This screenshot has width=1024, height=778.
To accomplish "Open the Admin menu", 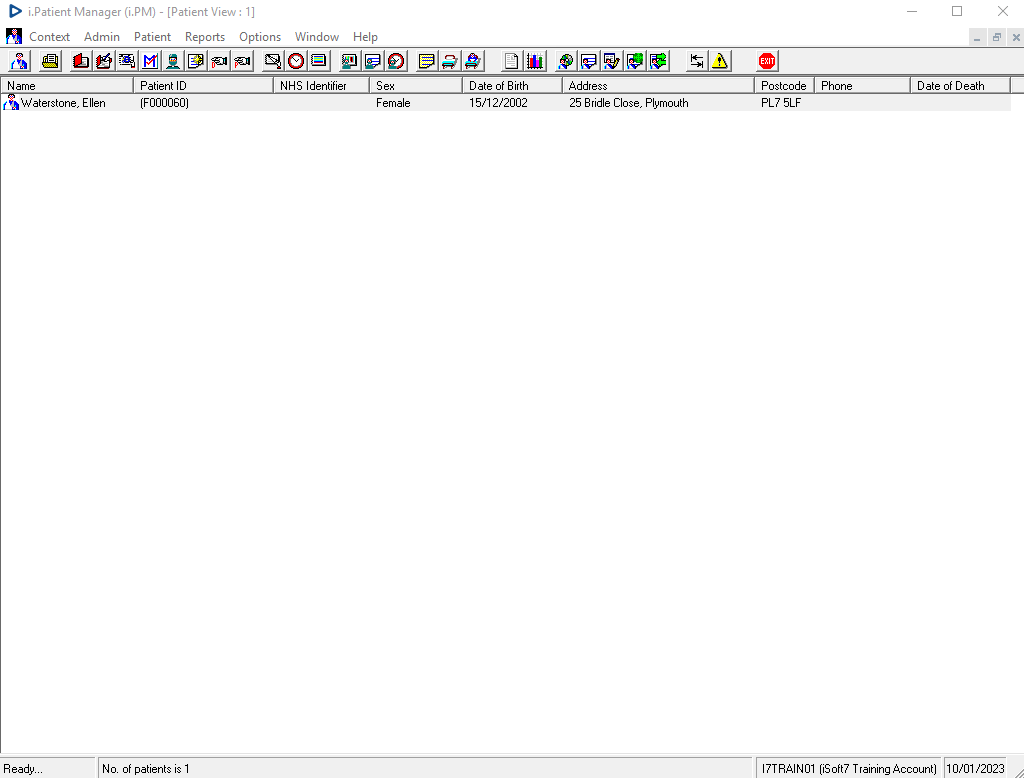I will tap(102, 37).
